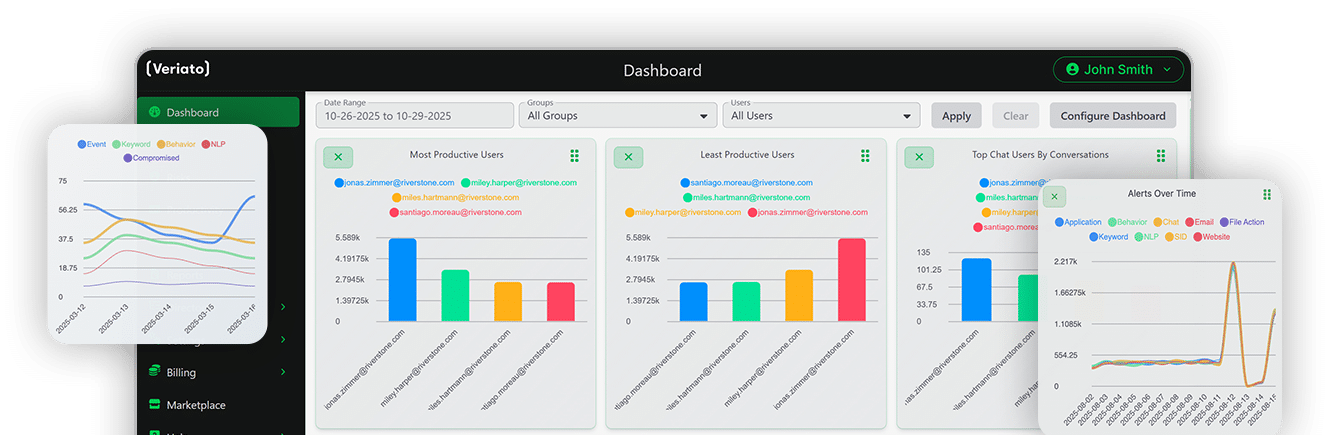Click Configure Dashboard button

click(1113, 115)
